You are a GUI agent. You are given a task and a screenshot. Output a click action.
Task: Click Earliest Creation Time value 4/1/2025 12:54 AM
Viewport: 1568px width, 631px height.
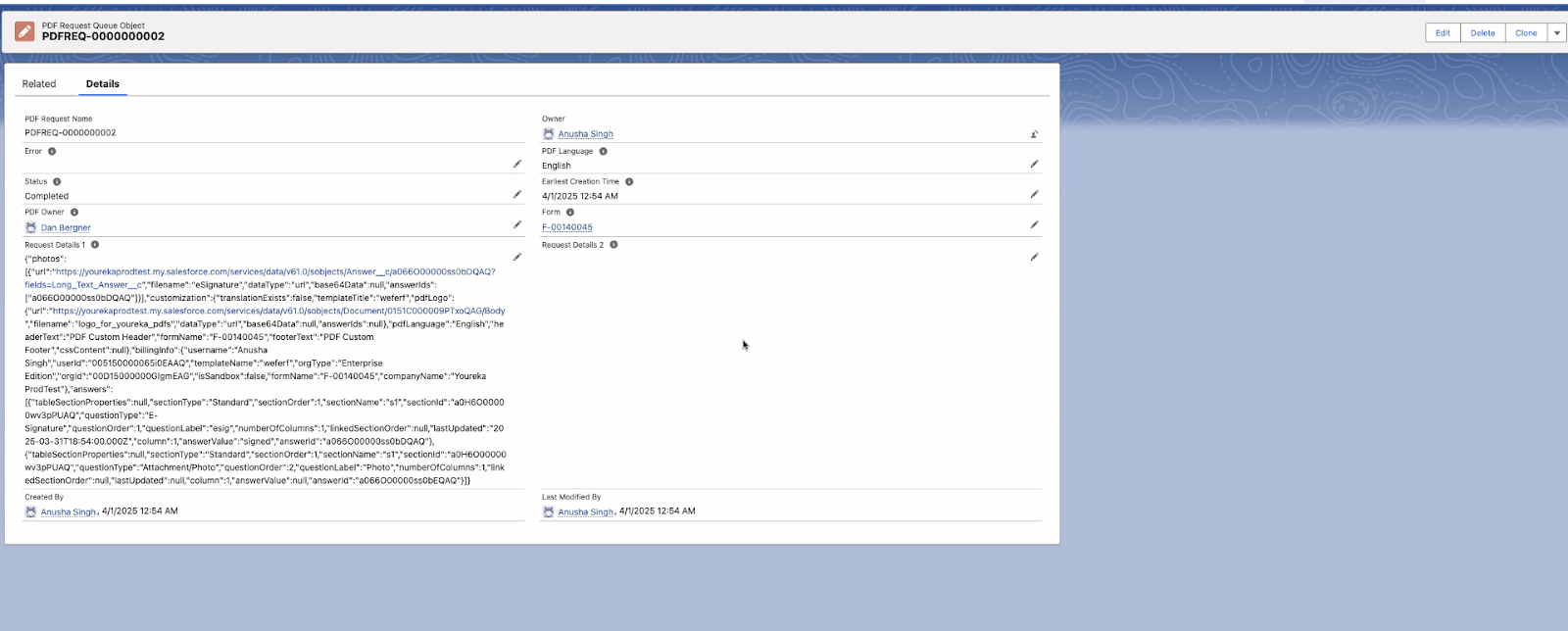point(580,196)
